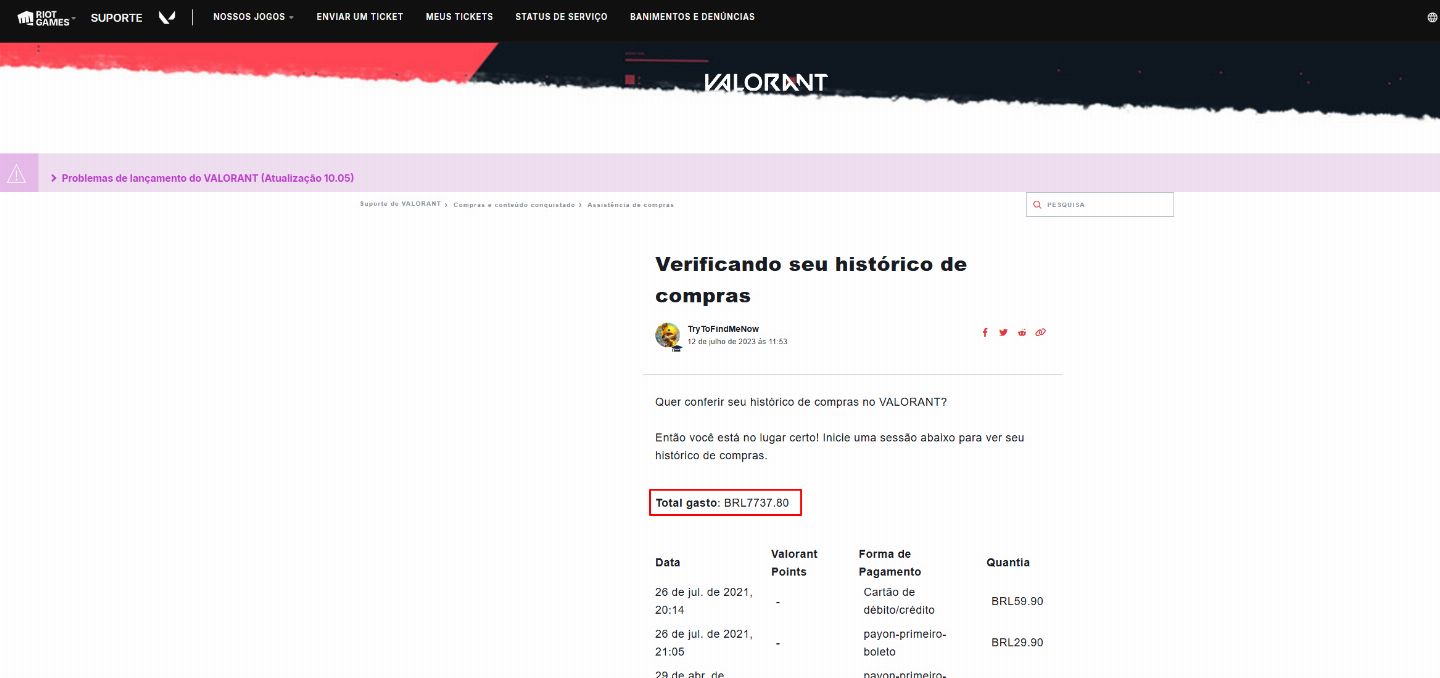Open Banimentos e Denúncias

point(692,17)
